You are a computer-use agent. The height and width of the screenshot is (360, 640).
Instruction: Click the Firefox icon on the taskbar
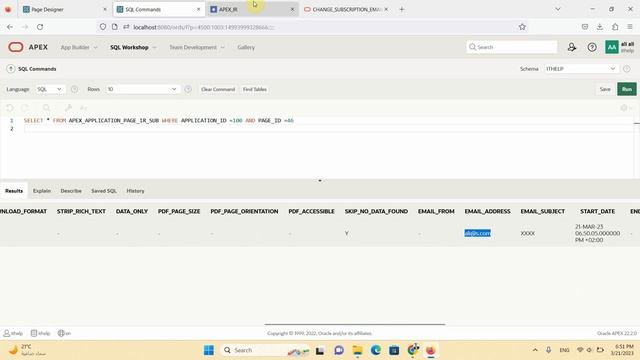(431, 350)
